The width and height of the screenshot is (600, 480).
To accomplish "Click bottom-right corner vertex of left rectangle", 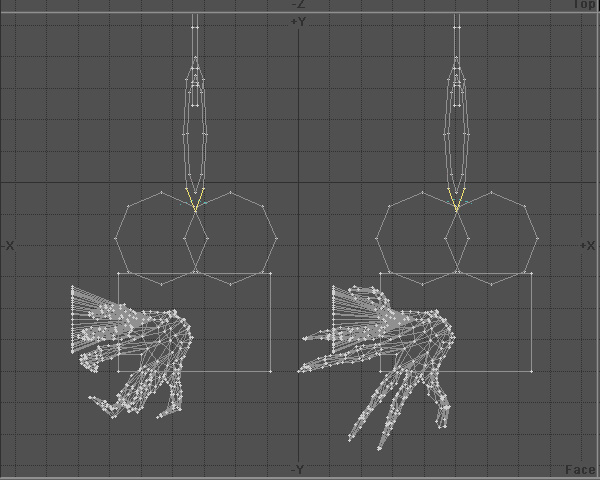I will 271,371.
